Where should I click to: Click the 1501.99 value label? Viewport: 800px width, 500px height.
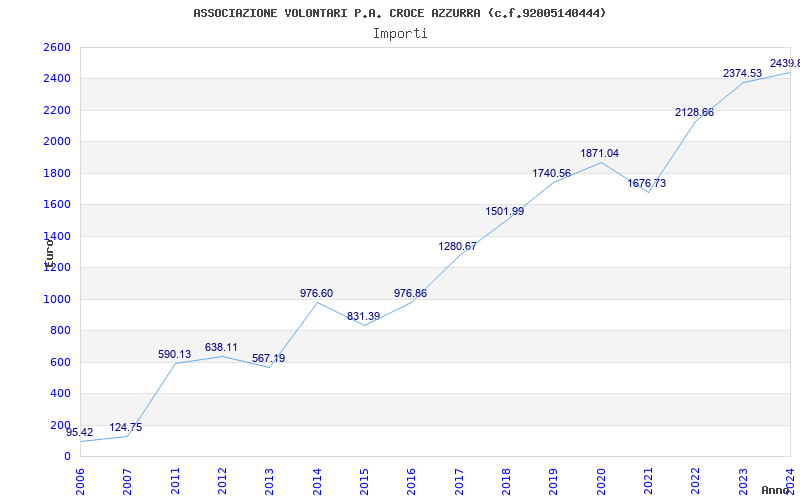coord(505,211)
